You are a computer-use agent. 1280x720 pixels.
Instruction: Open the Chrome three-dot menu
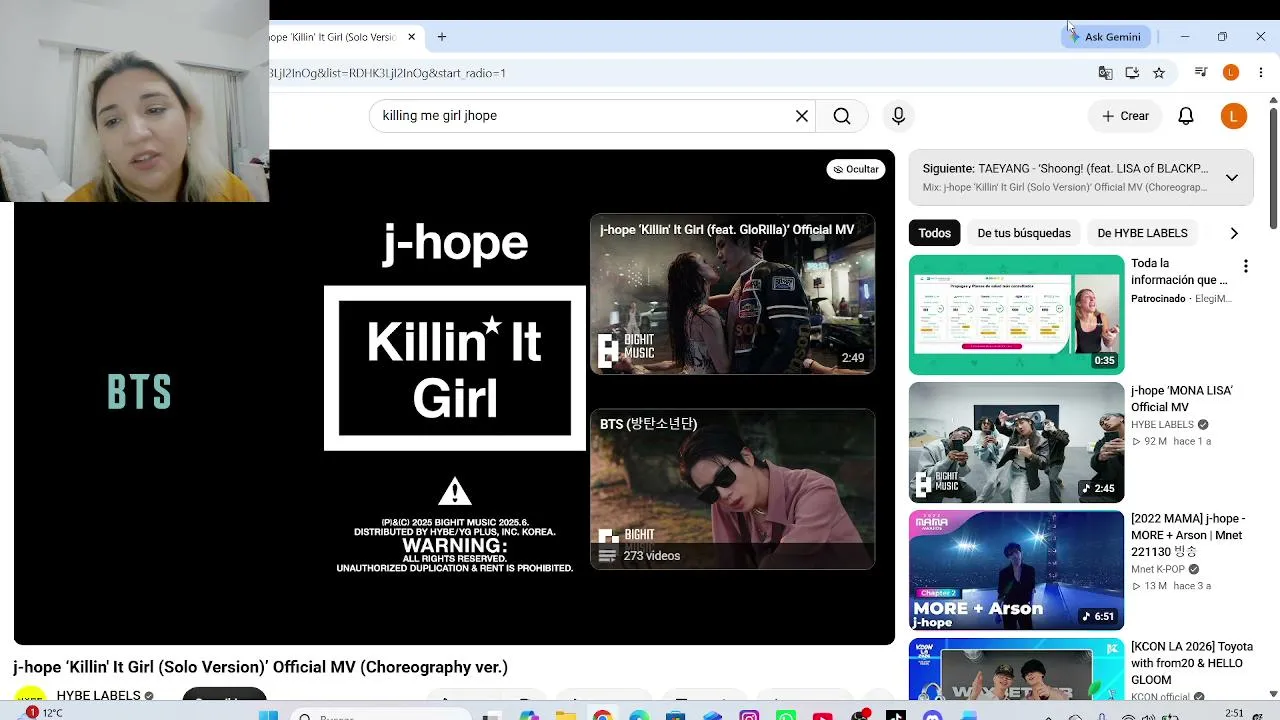tap(1261, 73)
